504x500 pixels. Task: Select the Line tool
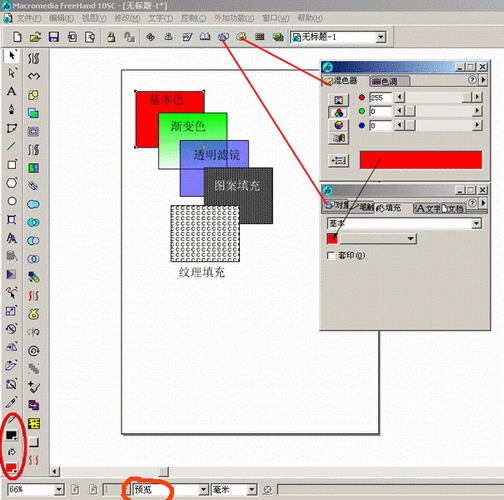point(12,146)
